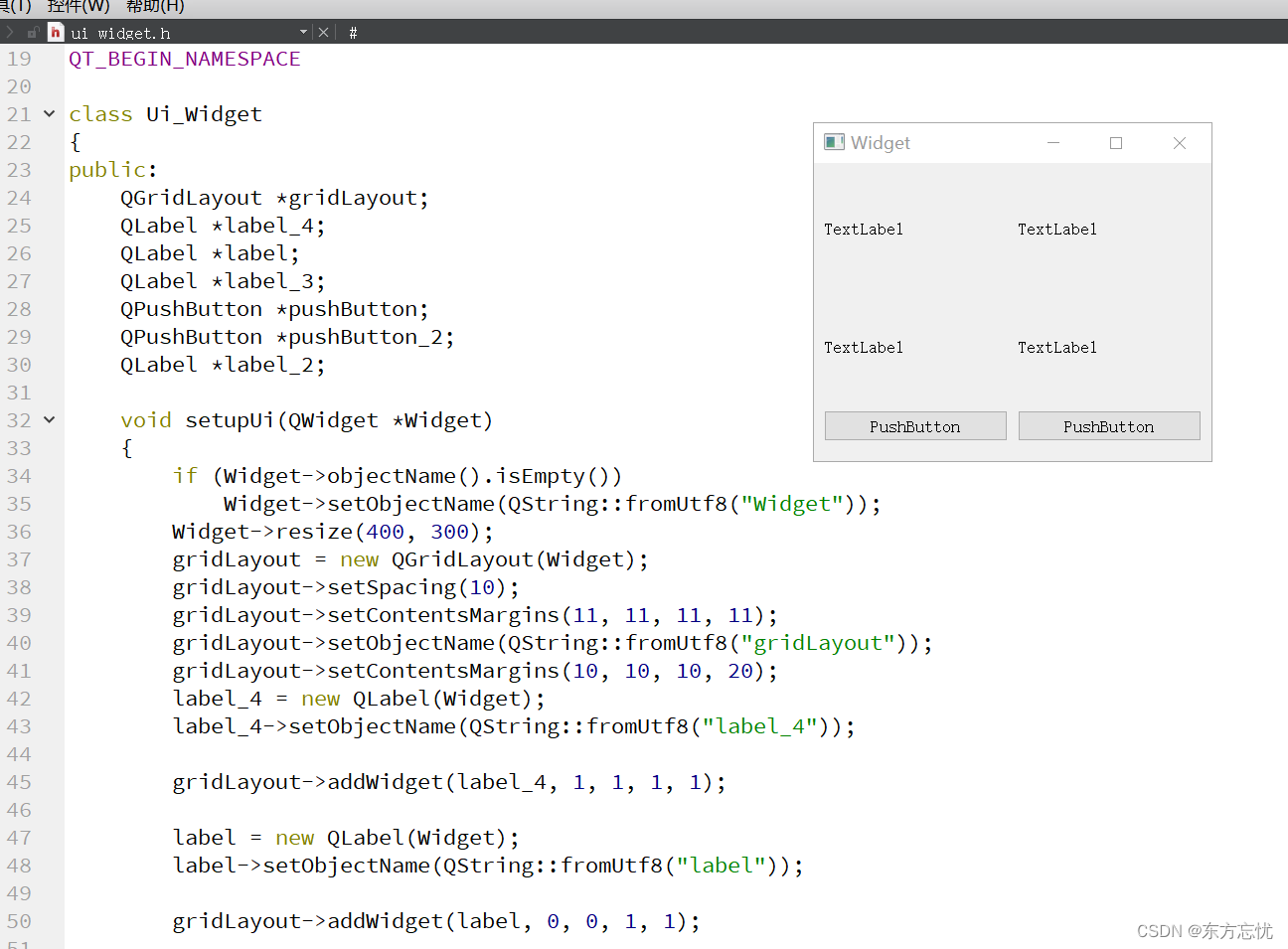Click the "gridLayout" string literal

(818, 643)
